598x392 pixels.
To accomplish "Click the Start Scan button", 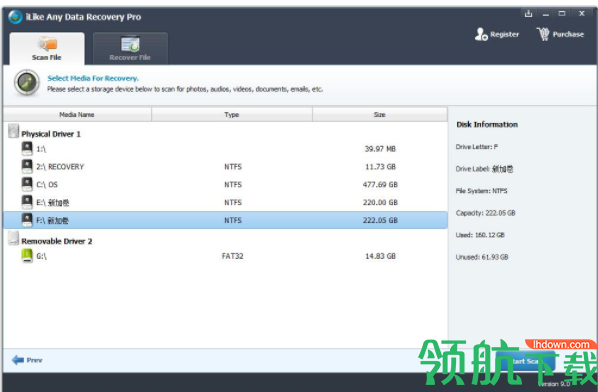I will click(x=526, y=361).
